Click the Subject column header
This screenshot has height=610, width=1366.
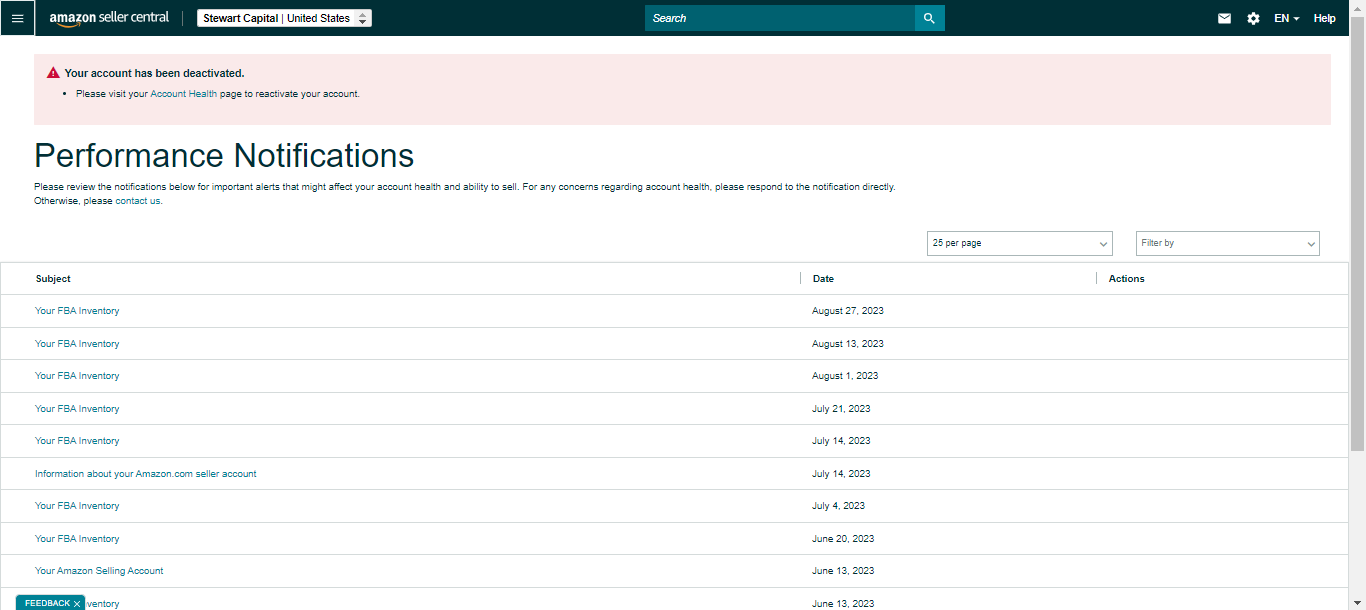coord(53,279)
